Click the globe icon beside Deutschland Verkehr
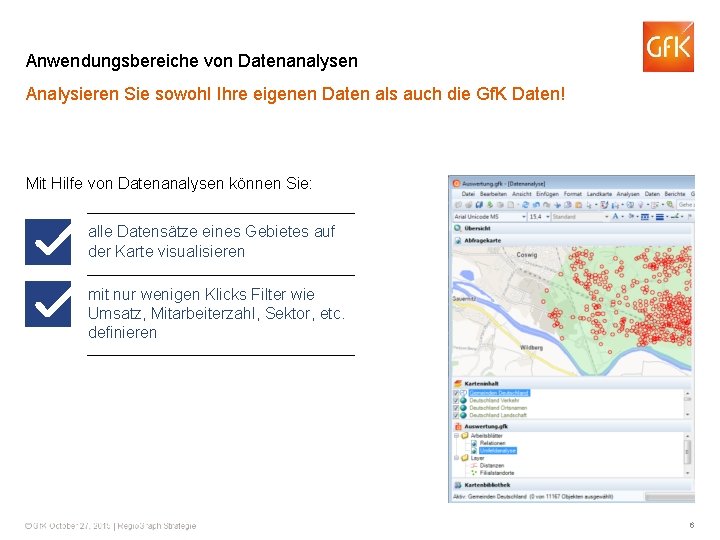 click(463, 400)
